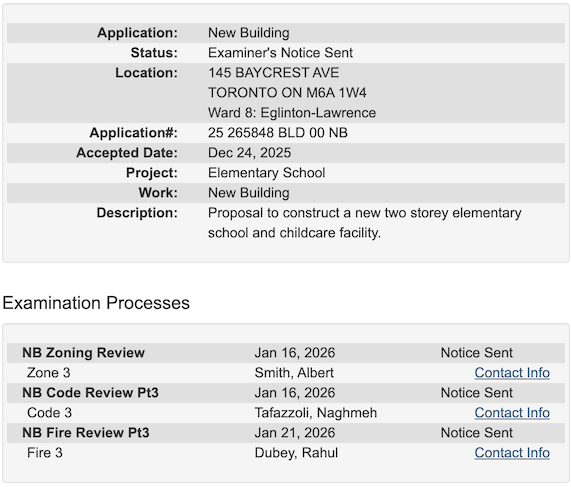
Task: Click the Jan 21, 2026 fire review date
Action: [x=295, y=433]
